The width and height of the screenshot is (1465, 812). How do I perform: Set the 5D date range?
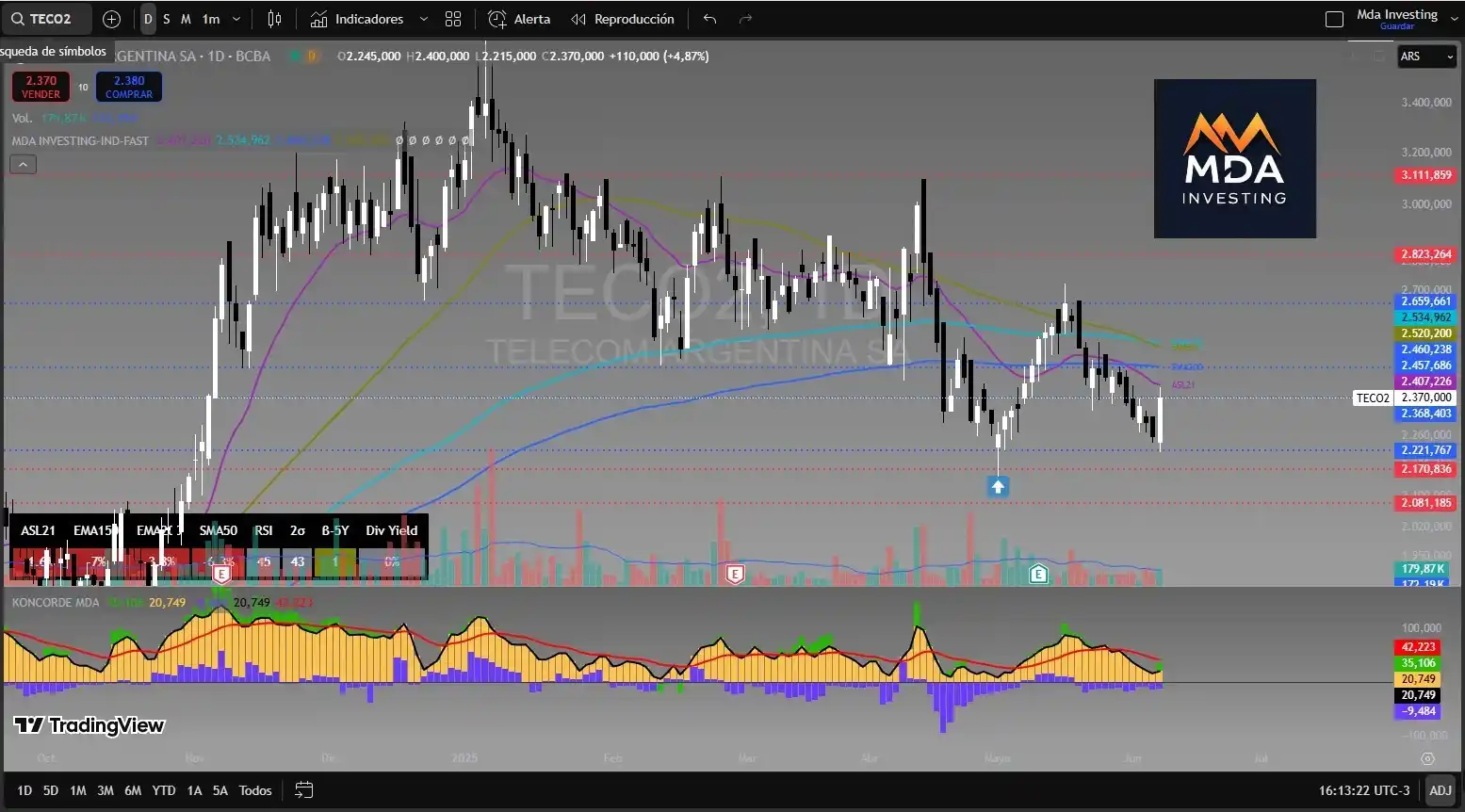51,790
